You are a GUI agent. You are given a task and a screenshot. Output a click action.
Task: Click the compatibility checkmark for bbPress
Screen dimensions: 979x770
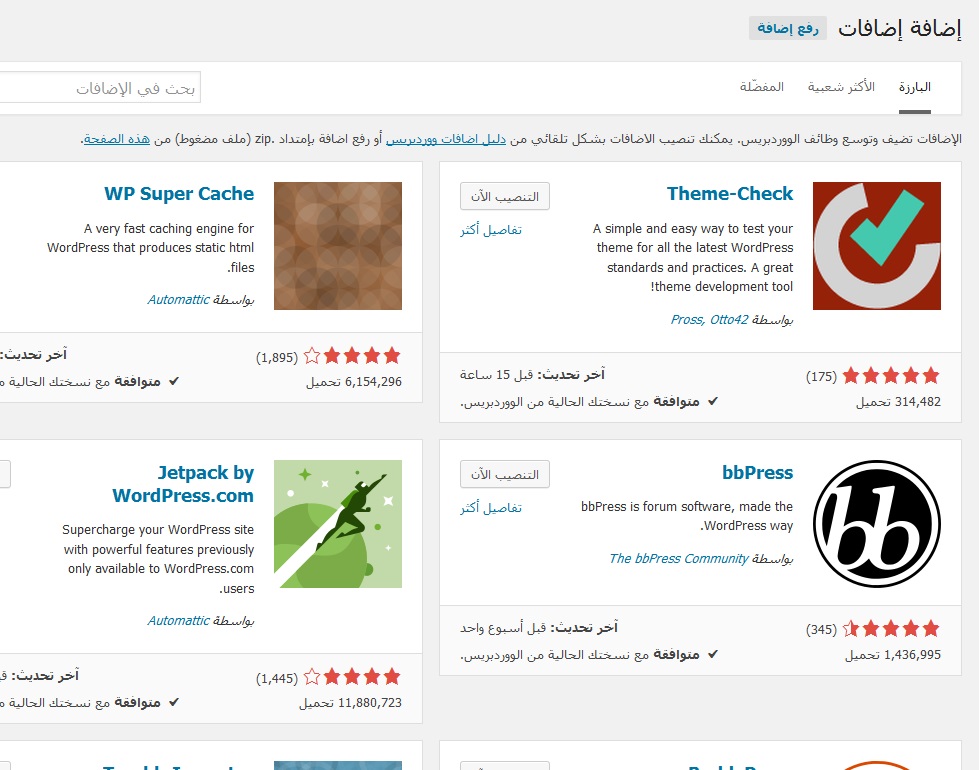click(712, 654)
